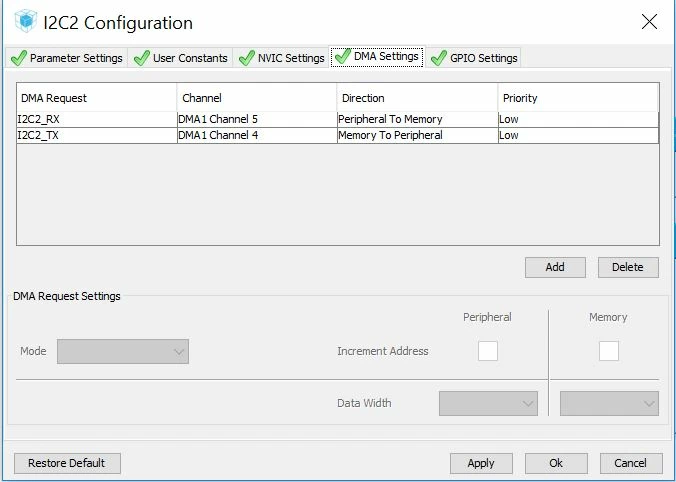Select the I2C2_TX request row
The height and width of the screenshot is (482, 676).
click(338, 135)
